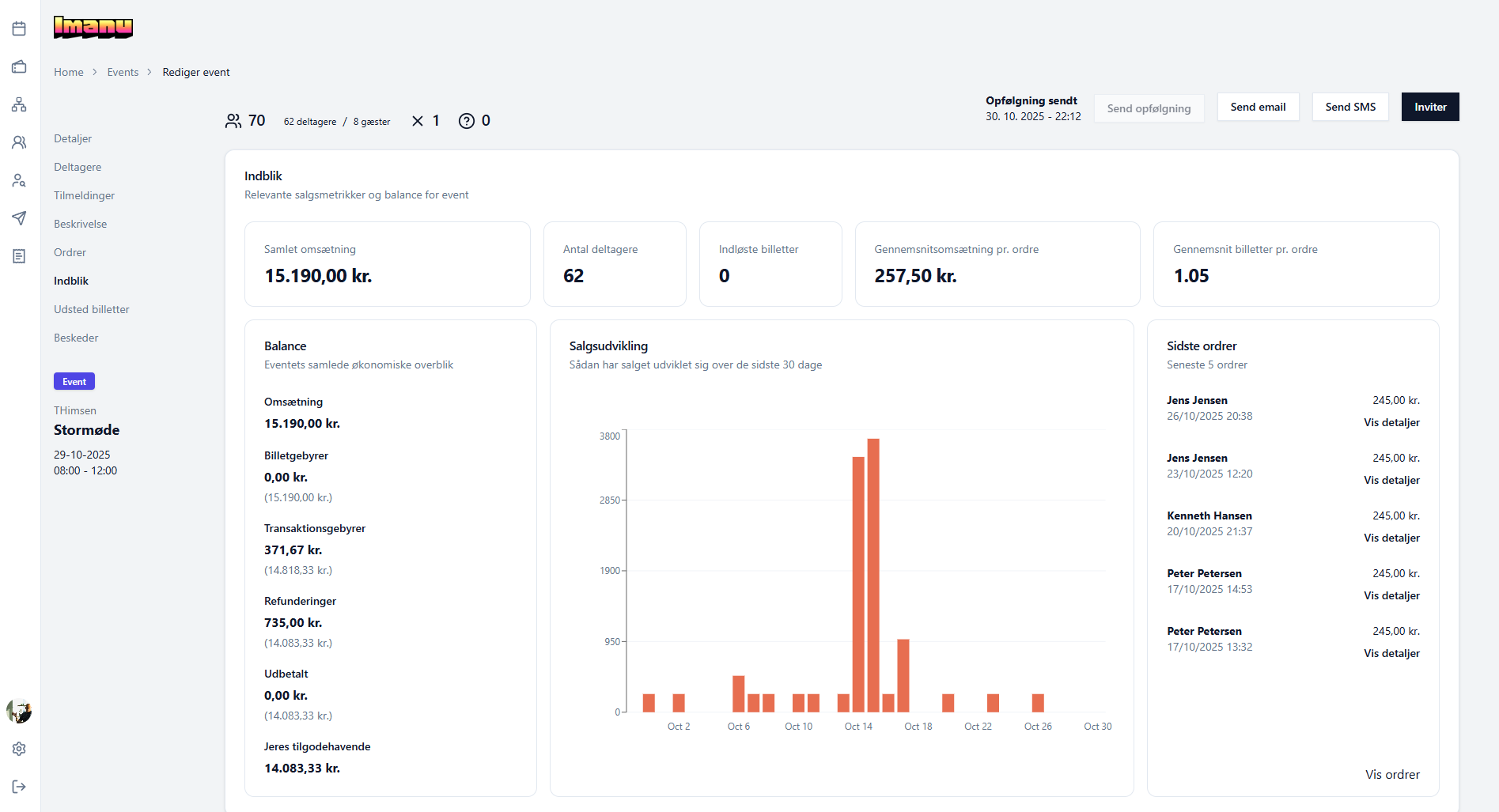Click the user avatar thumbnail
1499x812 pixels.
tap(19, 712)
